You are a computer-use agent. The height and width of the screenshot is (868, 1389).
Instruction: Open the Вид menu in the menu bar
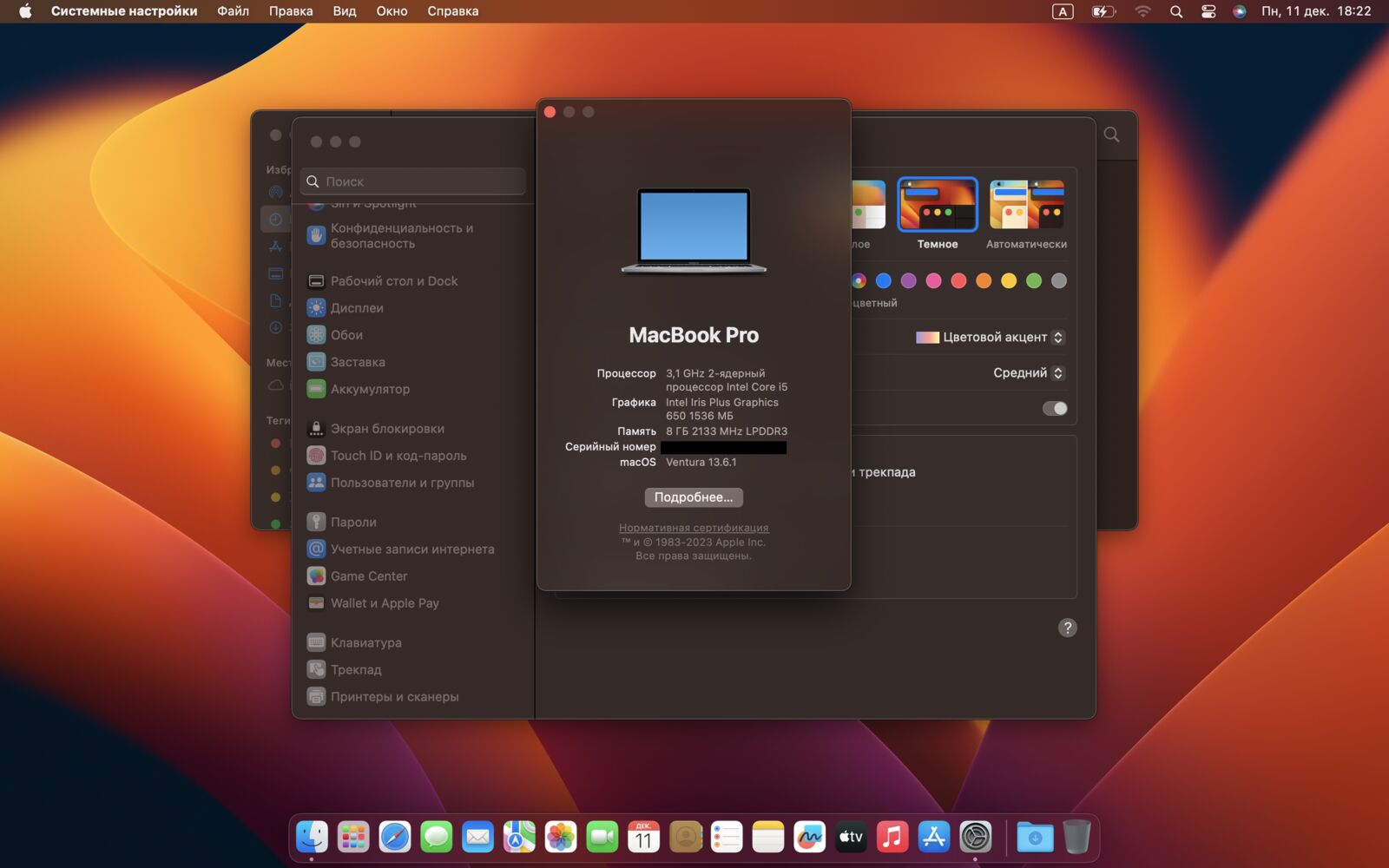pos(344,11)
